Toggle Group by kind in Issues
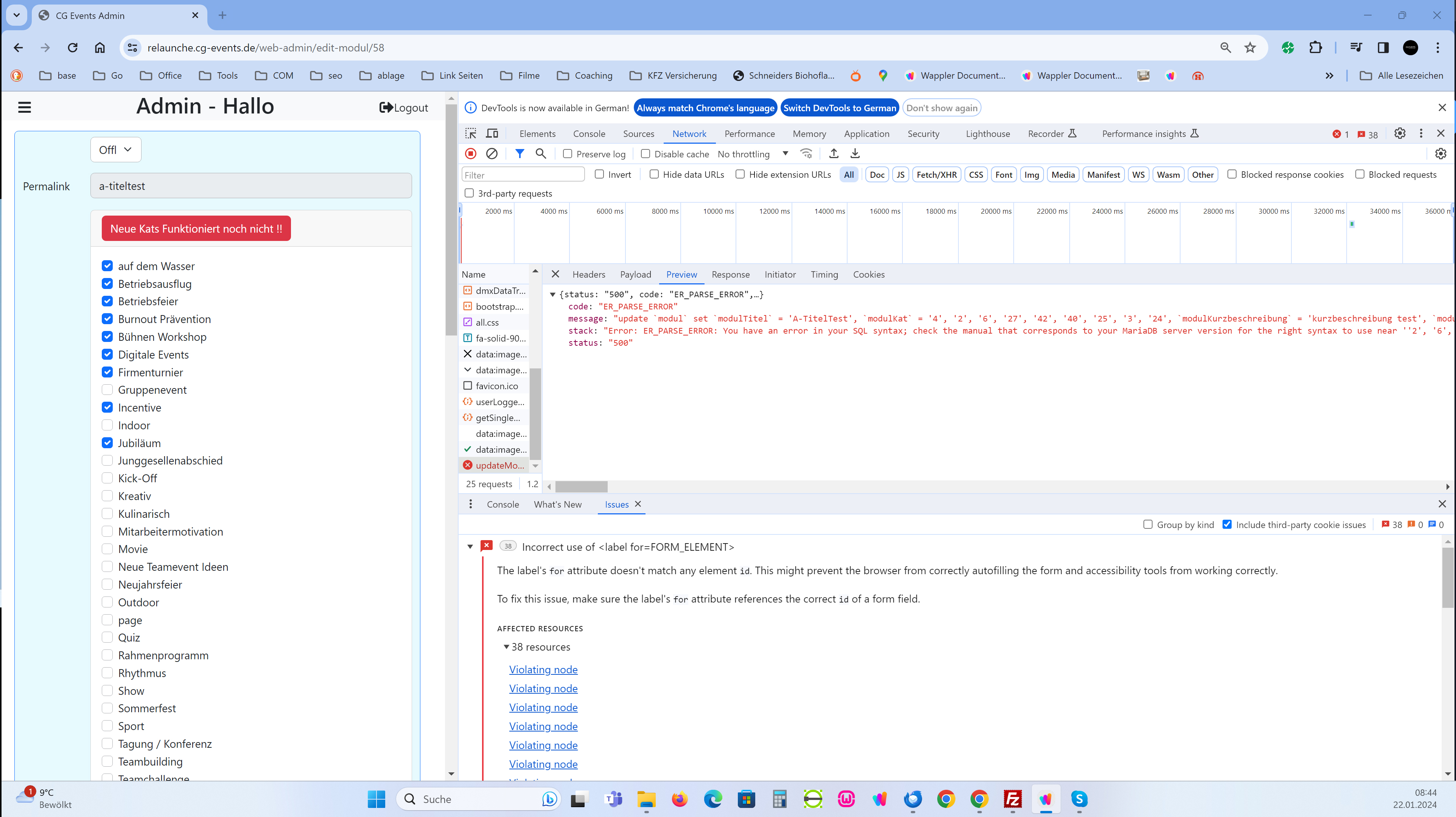Image resolution: width=1456 pixels, height=817 pixels. [x=1148, y=524]
